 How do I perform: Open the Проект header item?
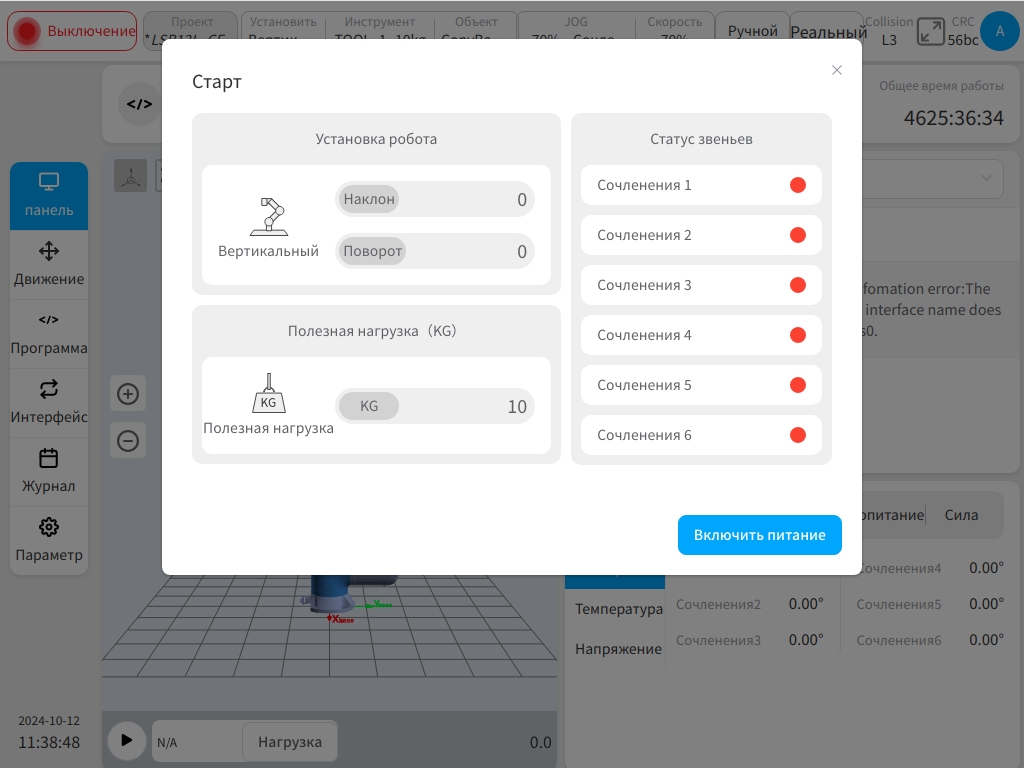191,30
